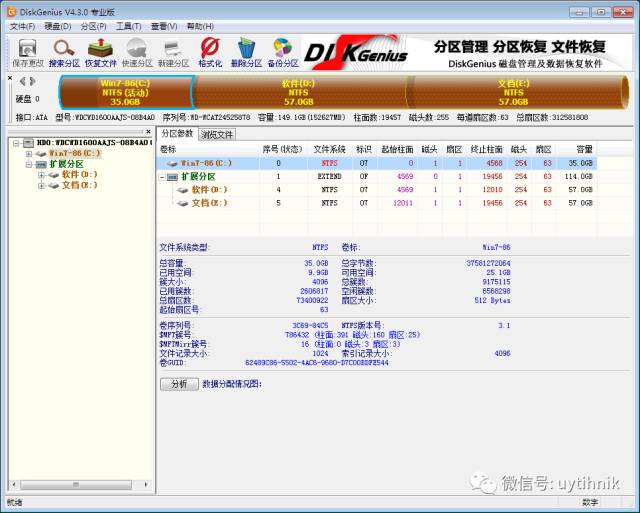Select the 软件(D:) segment in the disk map

298,92
